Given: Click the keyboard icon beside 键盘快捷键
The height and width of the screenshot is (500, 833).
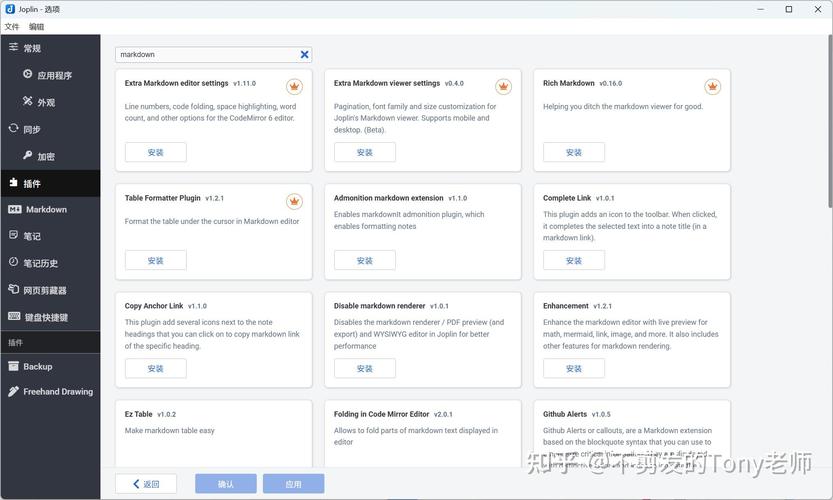Looking at the screenshot, I should (x=14, y=316).
